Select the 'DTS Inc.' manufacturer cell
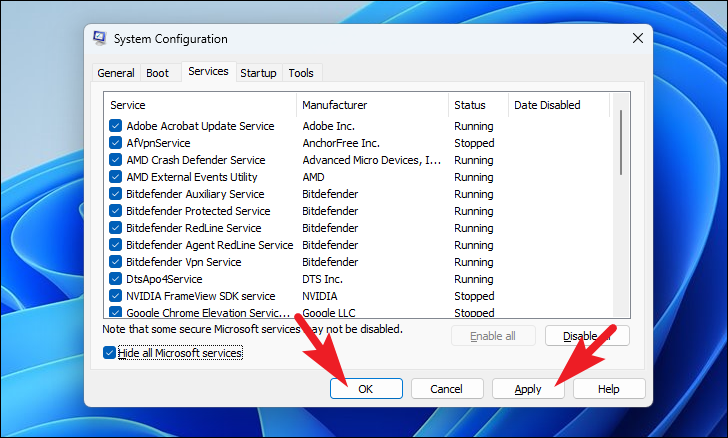 tap(323, 279)
